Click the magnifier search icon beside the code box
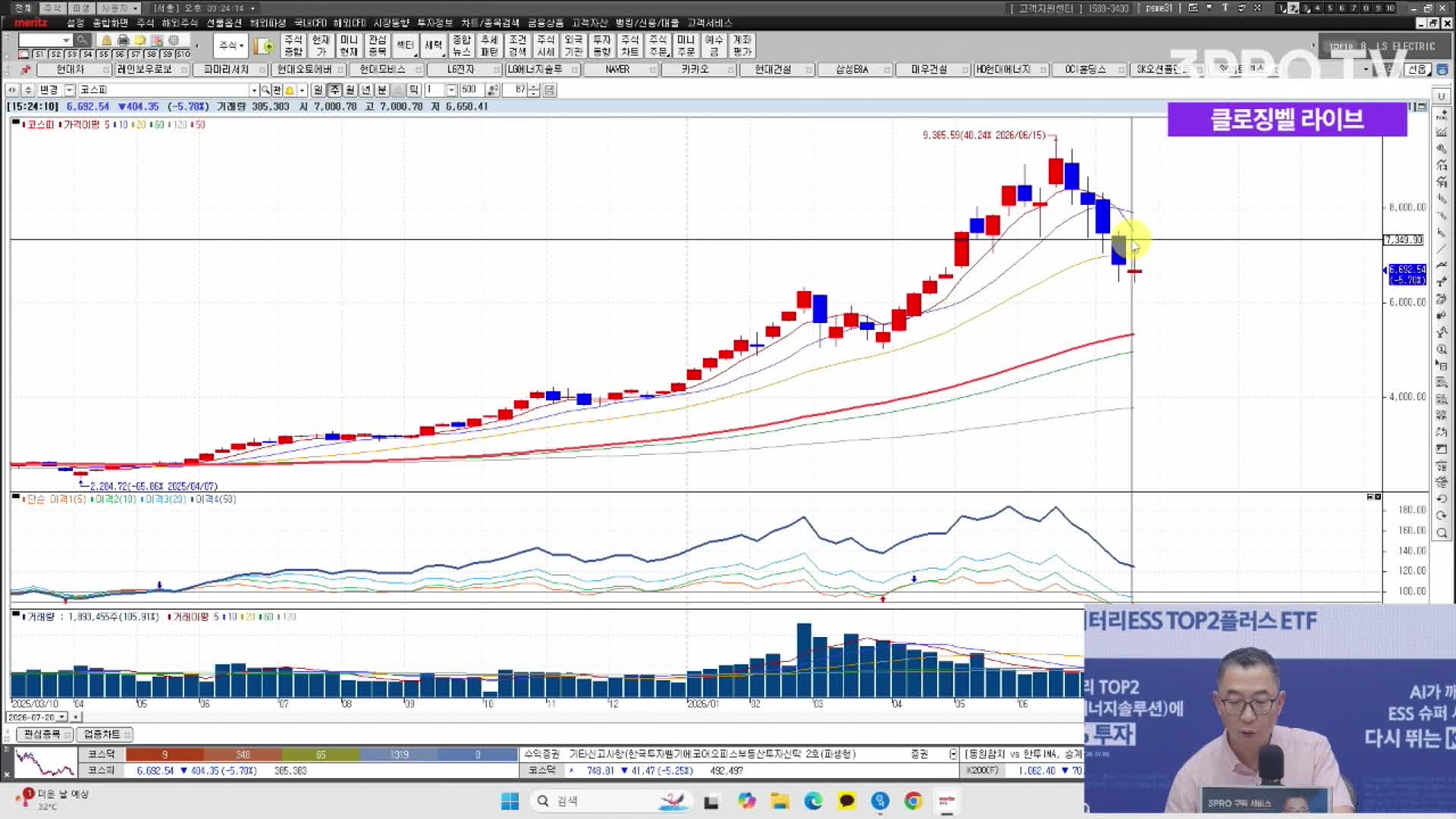The image size is (1456, 819). click(x=82, y=39)
